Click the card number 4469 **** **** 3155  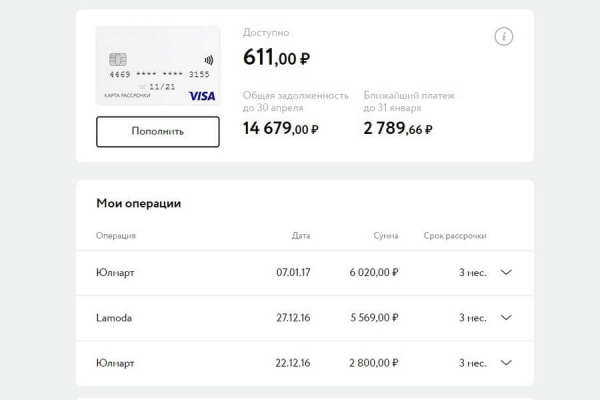coord(160,74)
